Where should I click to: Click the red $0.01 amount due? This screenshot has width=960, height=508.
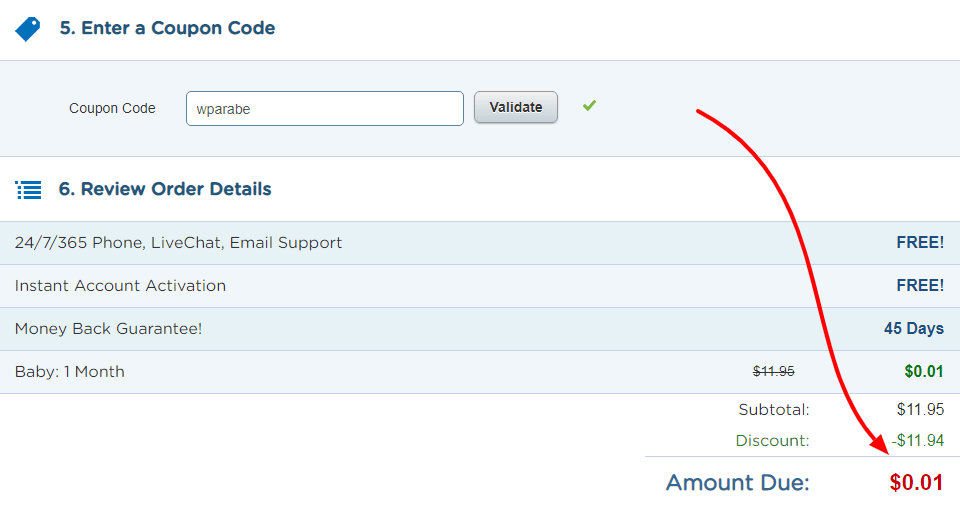[916, 483]
